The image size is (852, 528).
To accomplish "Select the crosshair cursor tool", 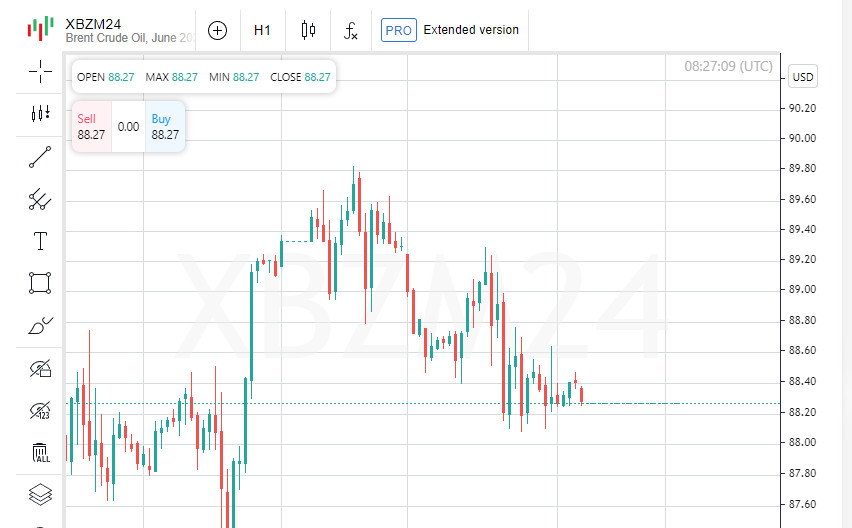I will point(40,70).
